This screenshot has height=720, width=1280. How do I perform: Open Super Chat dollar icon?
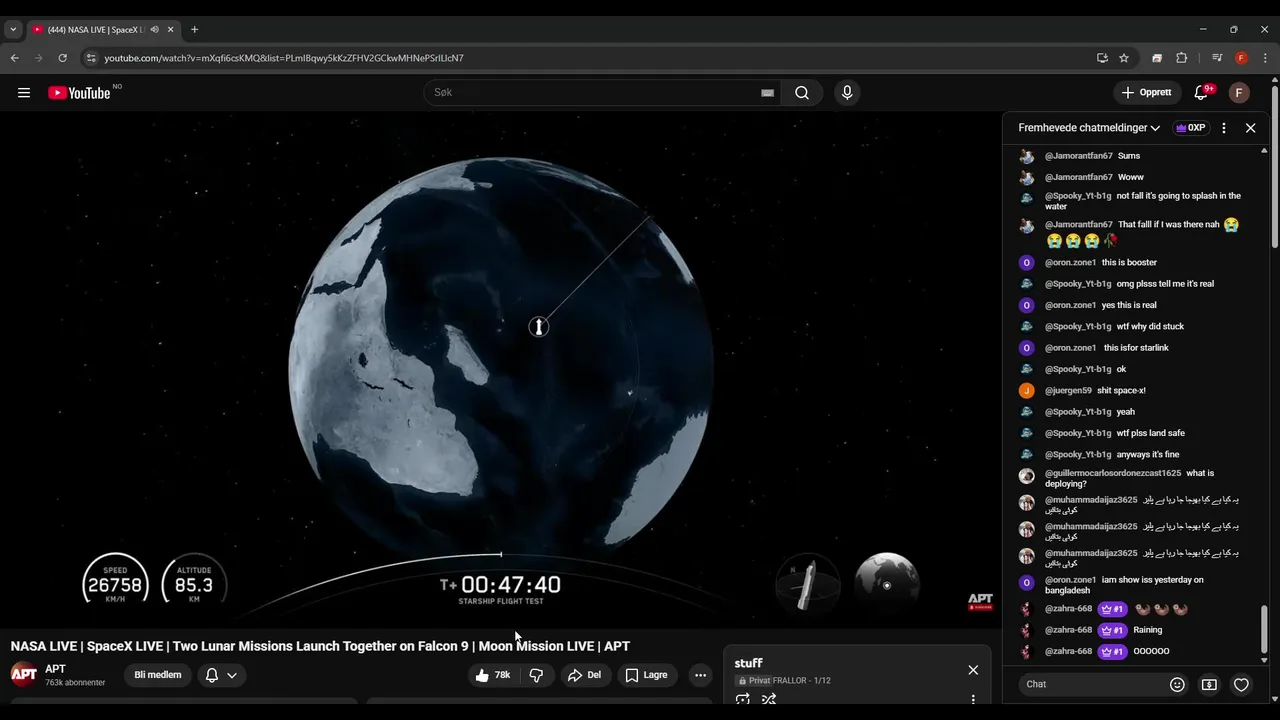click(x=1209, y=684)
